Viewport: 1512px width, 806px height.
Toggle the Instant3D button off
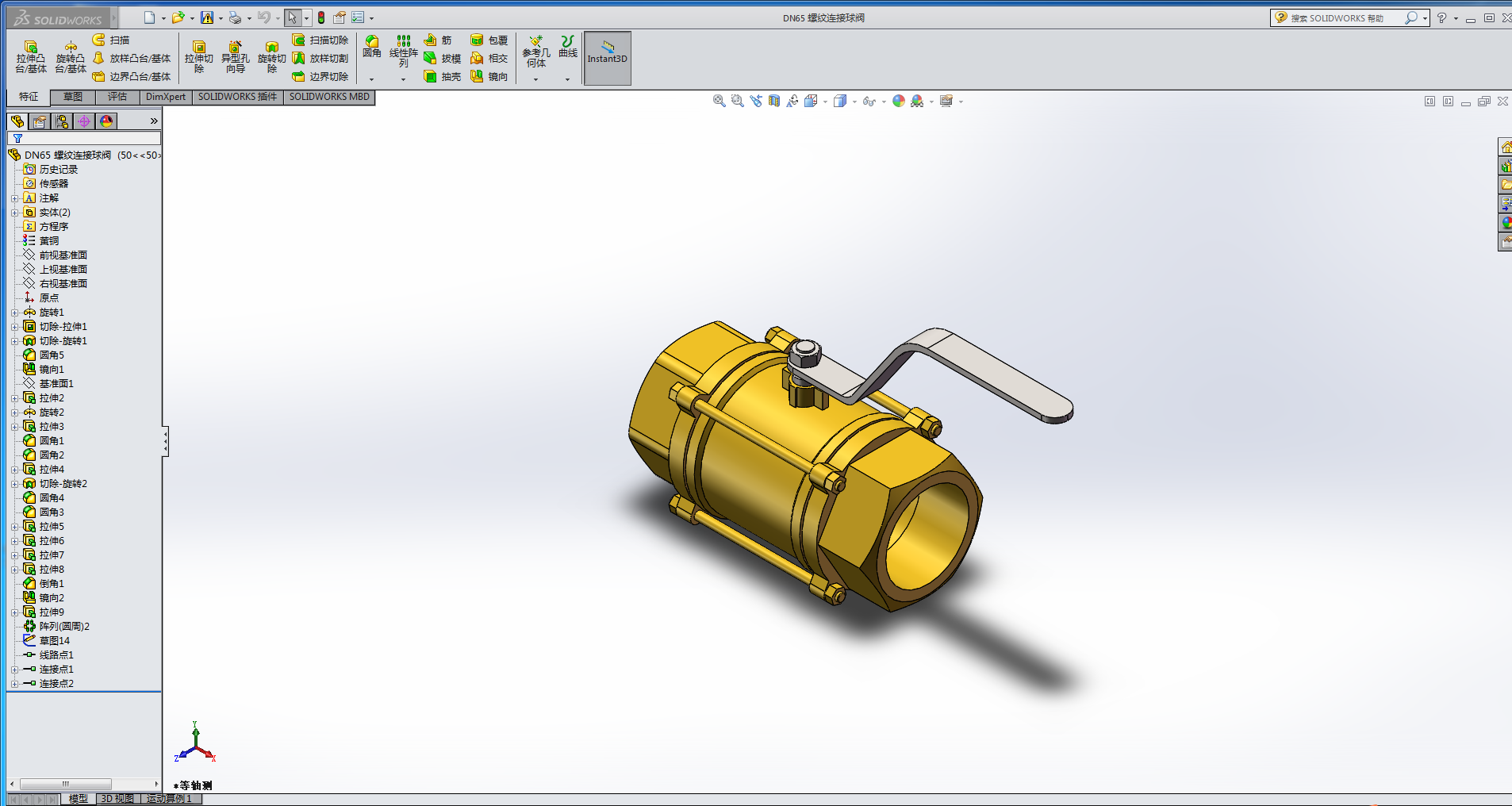pos(607,57)
